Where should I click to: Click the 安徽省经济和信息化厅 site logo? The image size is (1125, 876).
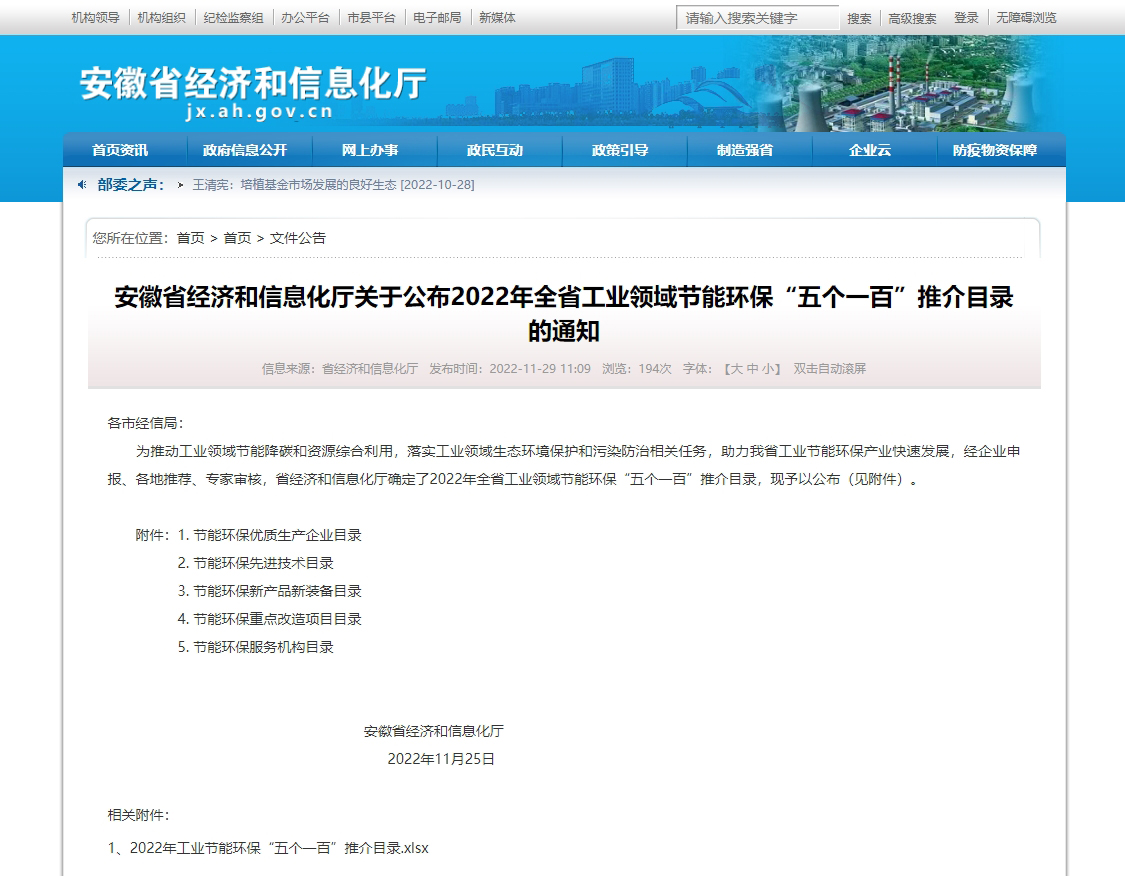coord(253,92)
